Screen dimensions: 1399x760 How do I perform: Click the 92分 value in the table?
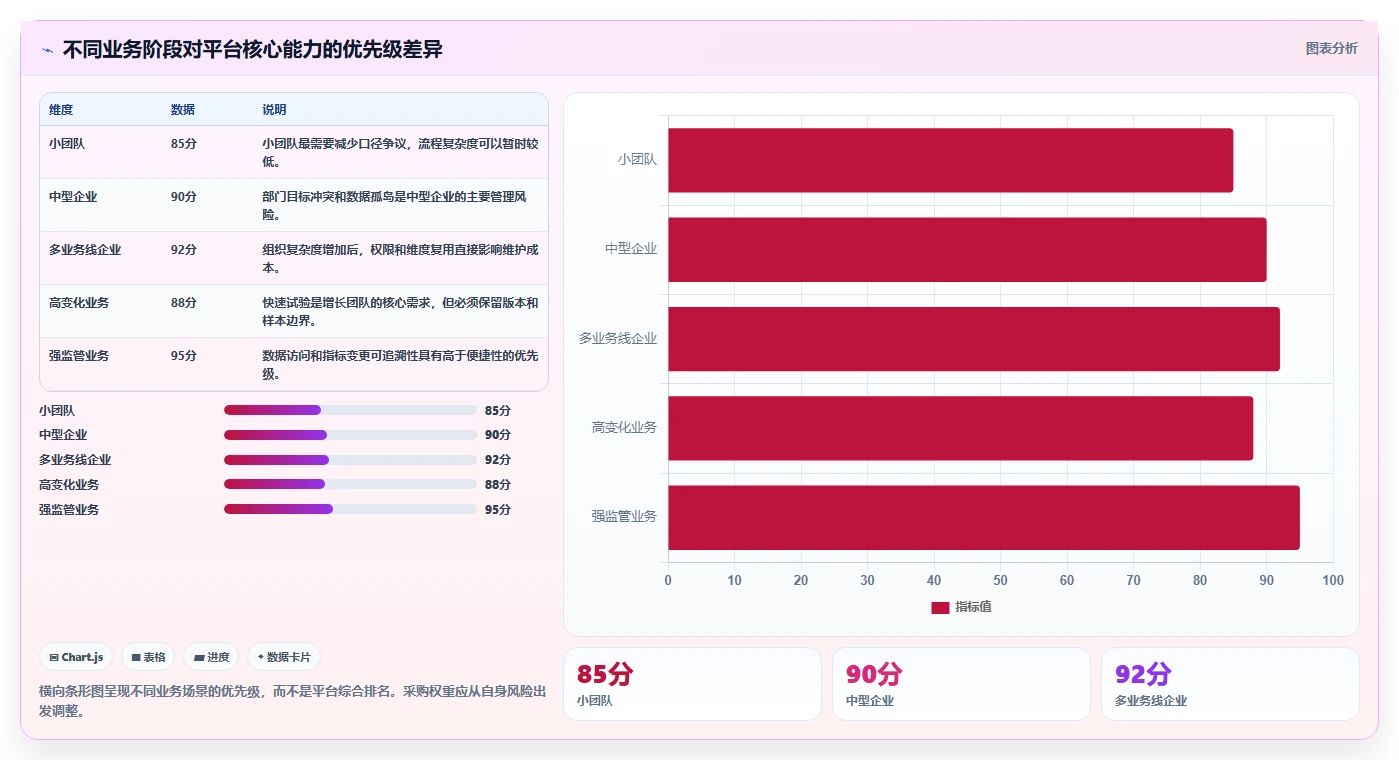pyautogui.click(x=184, y=250)
